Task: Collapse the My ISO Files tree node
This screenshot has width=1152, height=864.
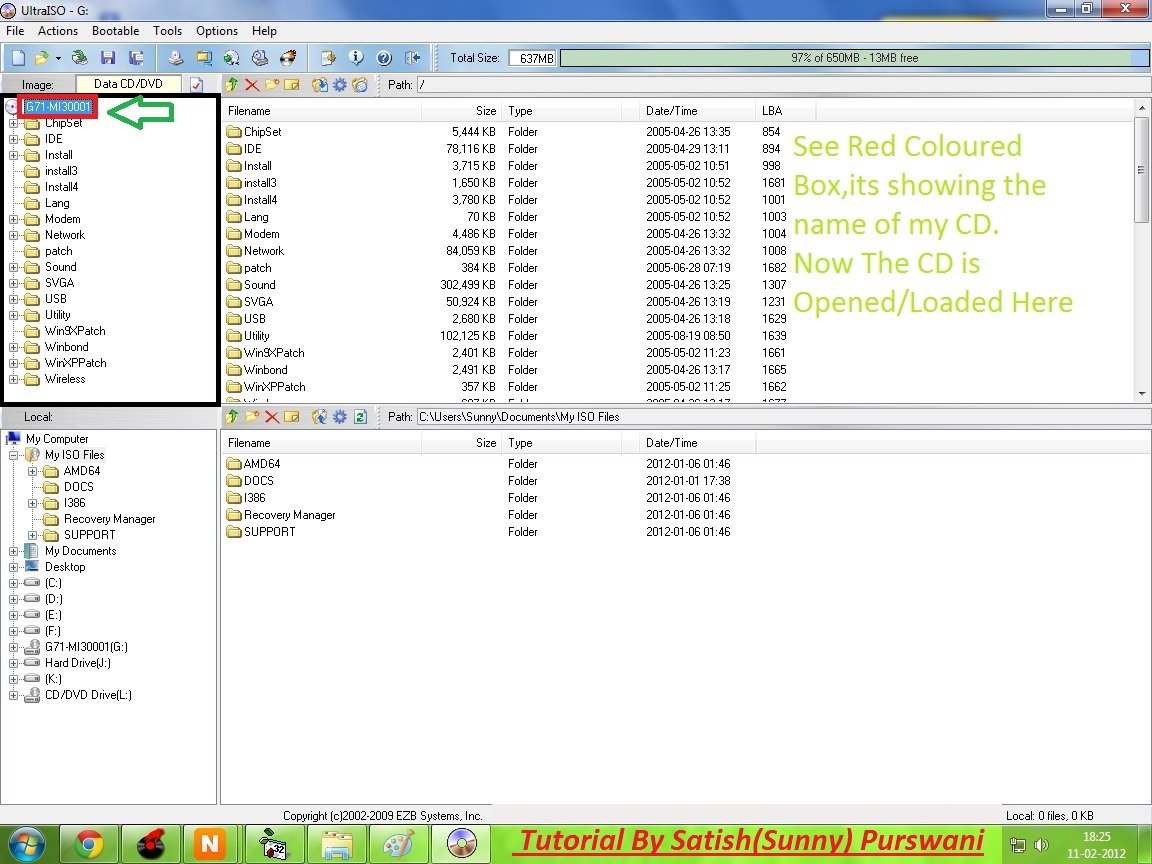Action: [x=13, y=455]
